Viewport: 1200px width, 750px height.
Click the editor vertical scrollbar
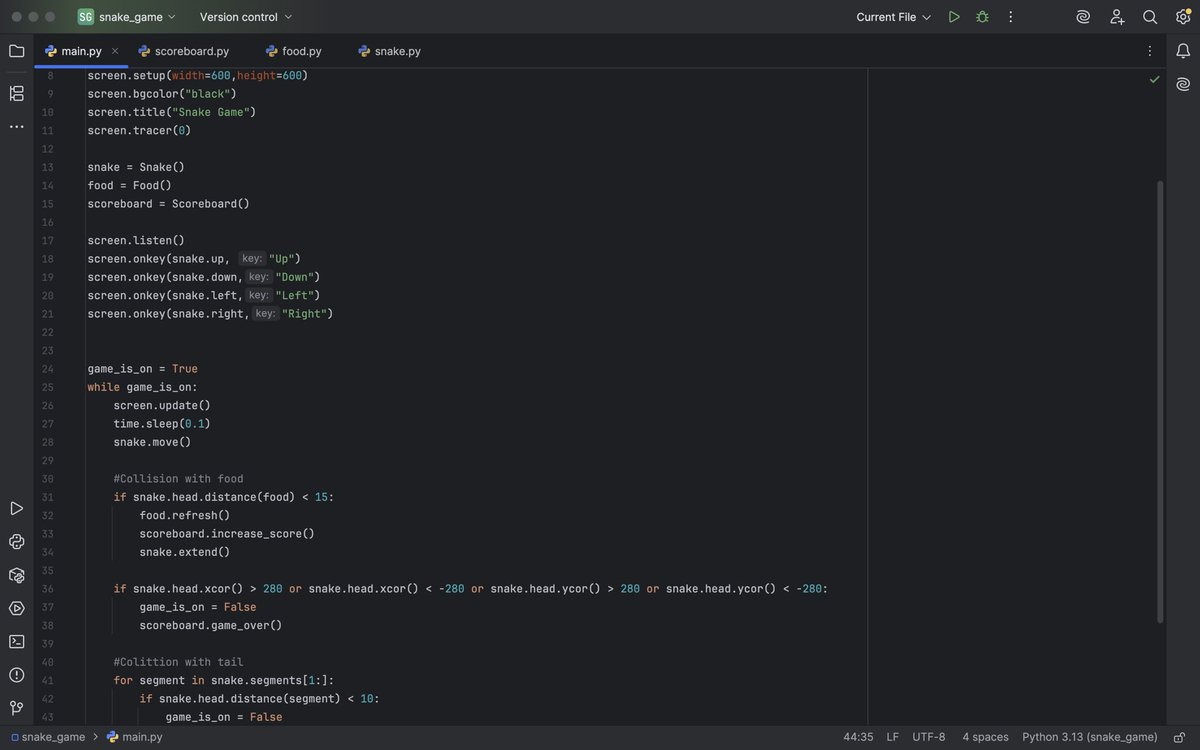pyautogui.click(x=1160, y=400)
